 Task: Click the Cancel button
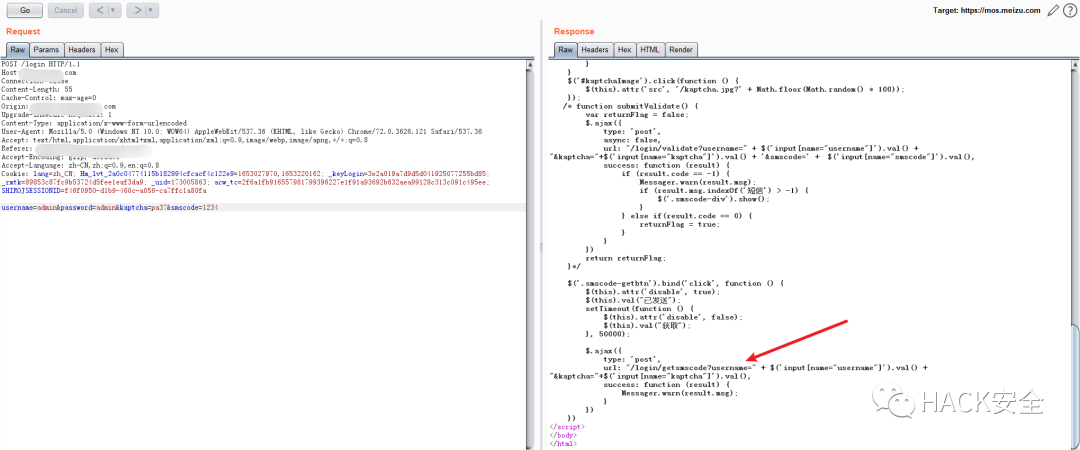click(65, 10)
